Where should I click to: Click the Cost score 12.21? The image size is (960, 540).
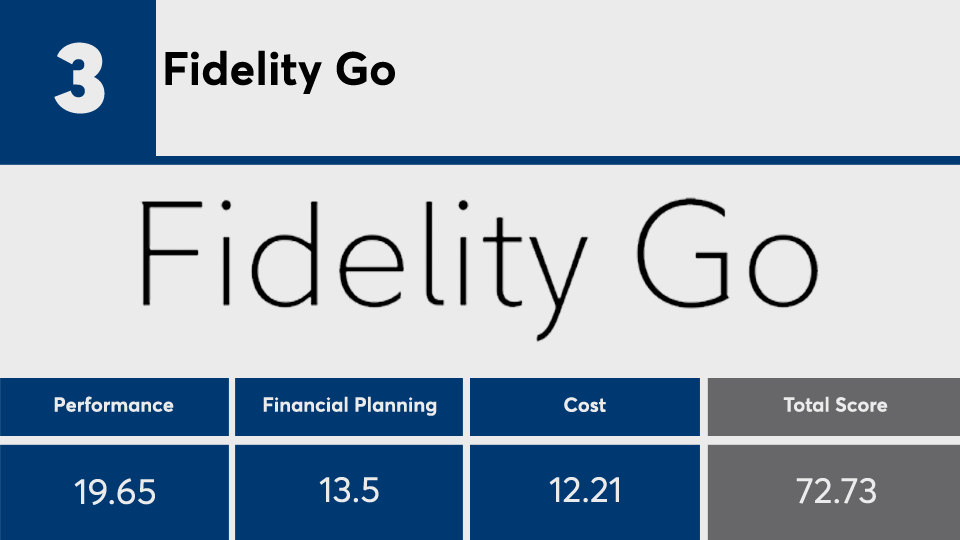pyautogui.click(x=585, y=491)
